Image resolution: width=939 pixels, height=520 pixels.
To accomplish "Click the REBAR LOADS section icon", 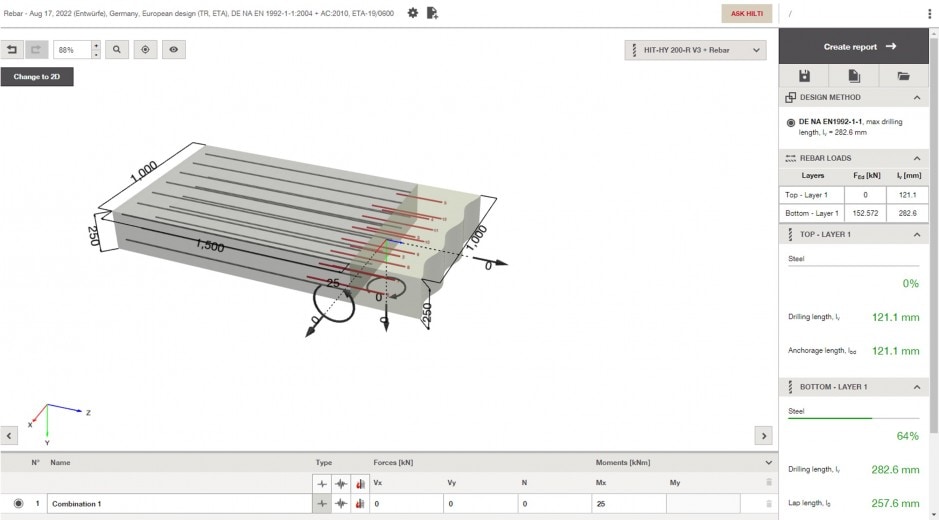I will (790, 158).
